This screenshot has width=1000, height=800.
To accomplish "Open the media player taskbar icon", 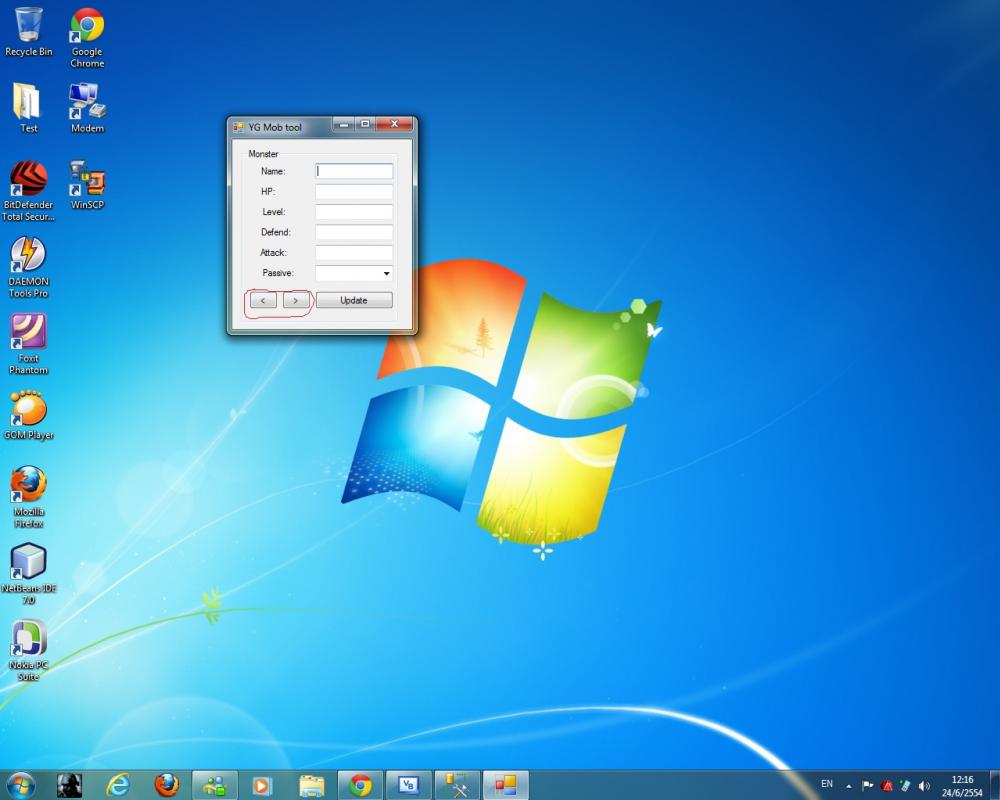I will pyautogui.click(x=262, y=785).
